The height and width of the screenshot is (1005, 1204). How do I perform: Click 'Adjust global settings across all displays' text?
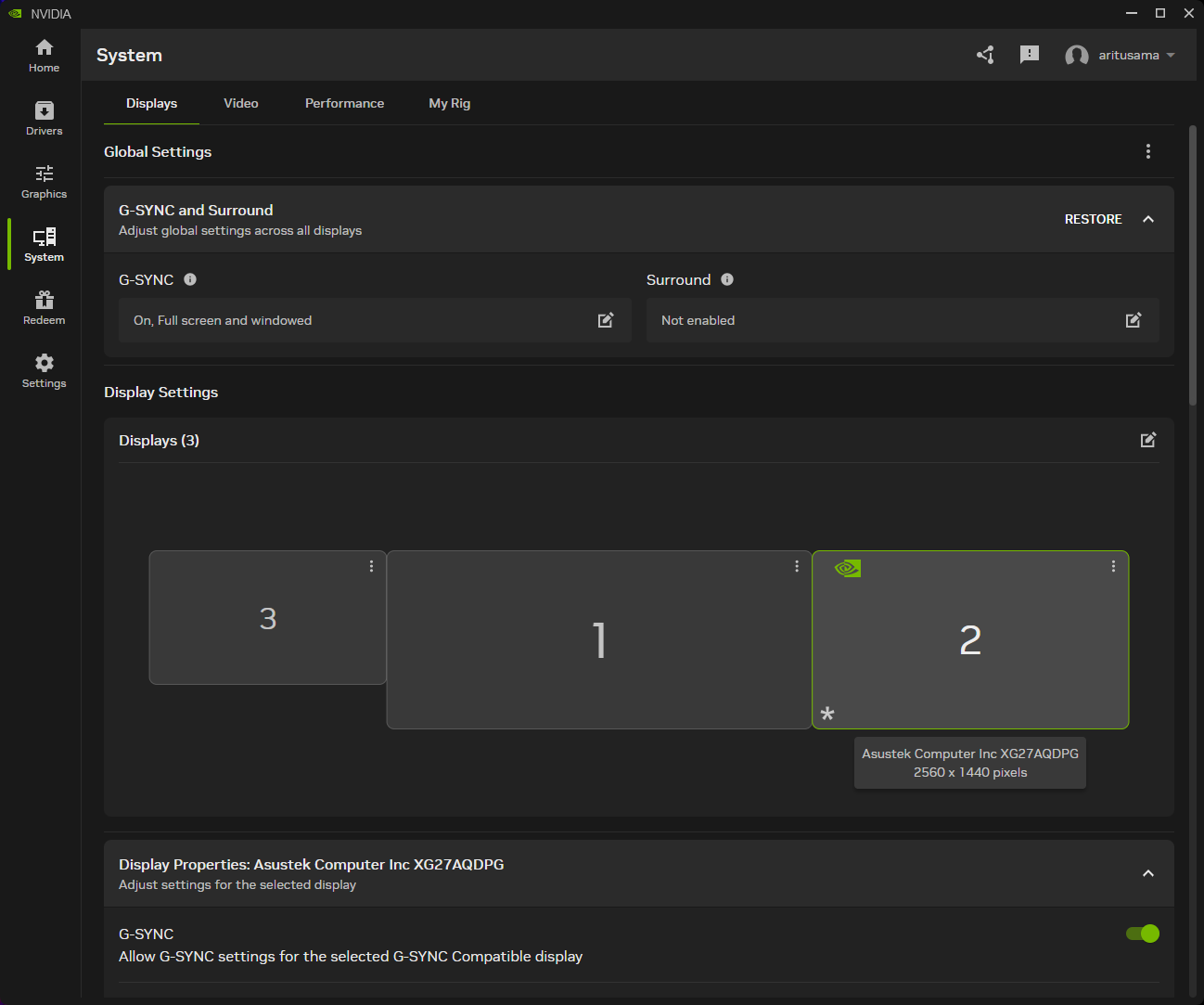pyautogui.click(x=240, y=231)
